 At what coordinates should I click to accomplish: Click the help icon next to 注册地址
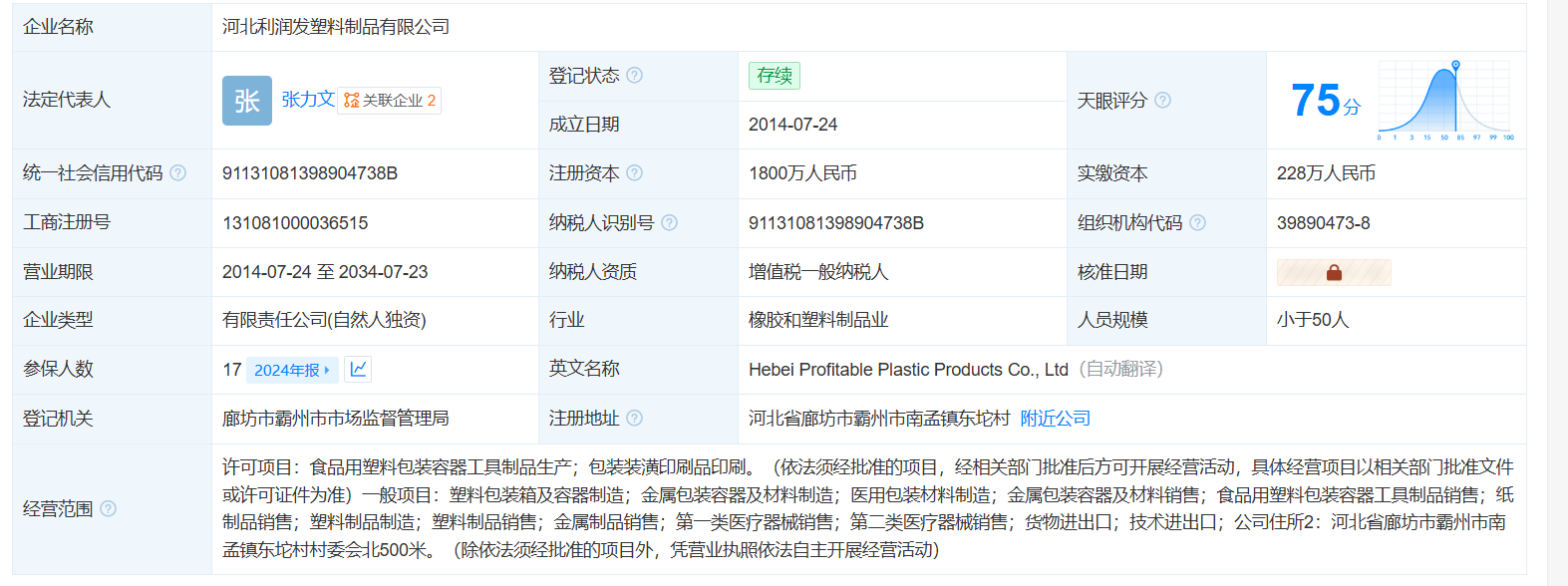click(635, 419)
